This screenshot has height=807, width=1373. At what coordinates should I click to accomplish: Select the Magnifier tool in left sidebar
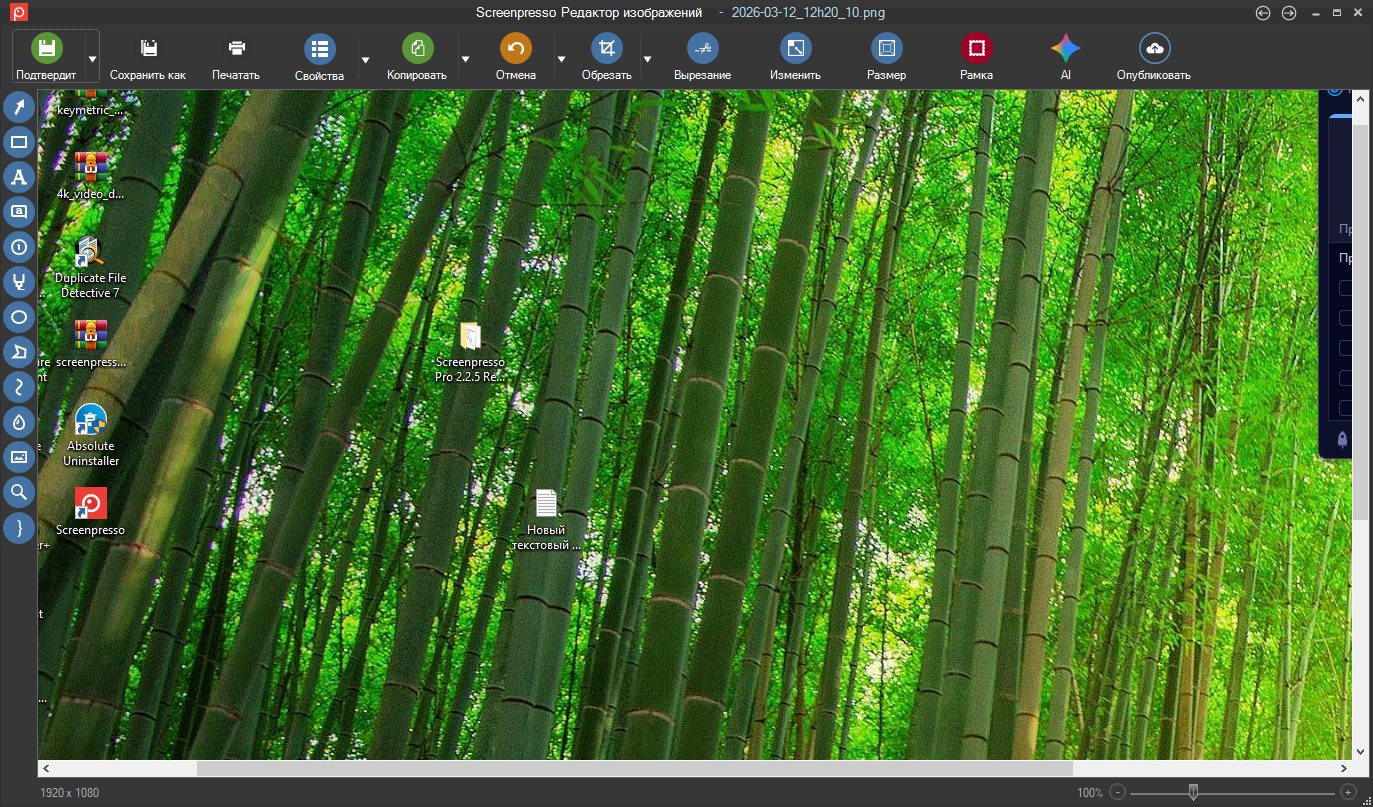[19, 492]
